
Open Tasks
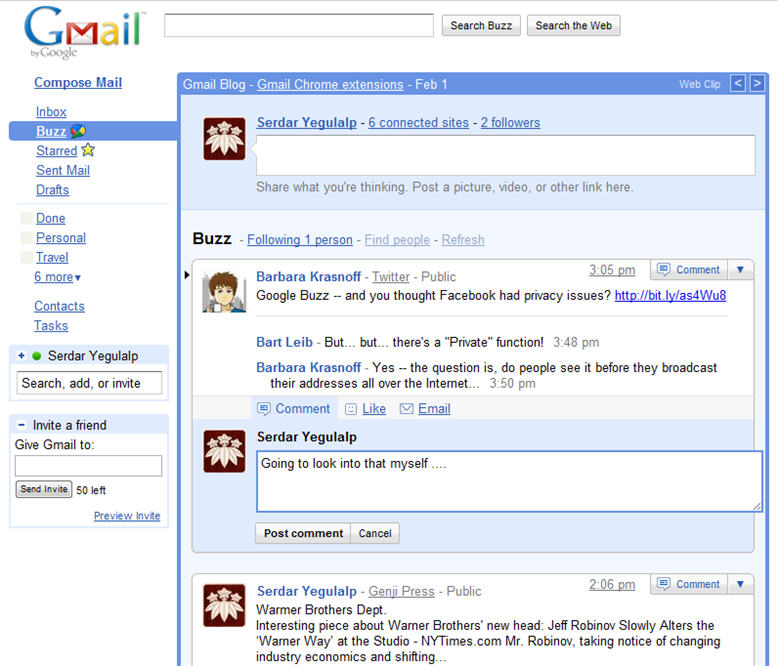[x=51, y=326]
